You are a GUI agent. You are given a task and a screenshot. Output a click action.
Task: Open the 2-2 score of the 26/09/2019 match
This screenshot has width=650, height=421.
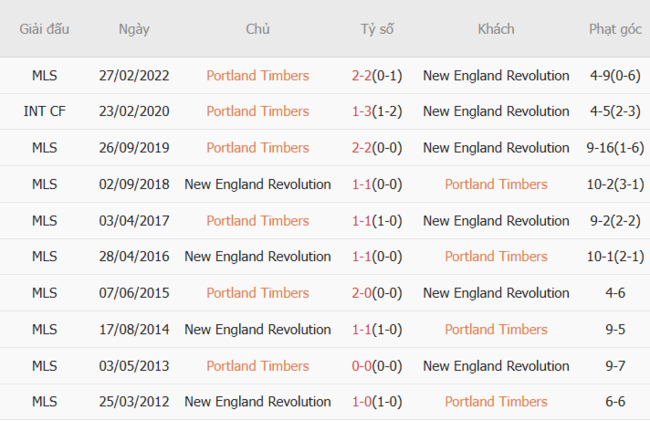[x=362, y=148]
